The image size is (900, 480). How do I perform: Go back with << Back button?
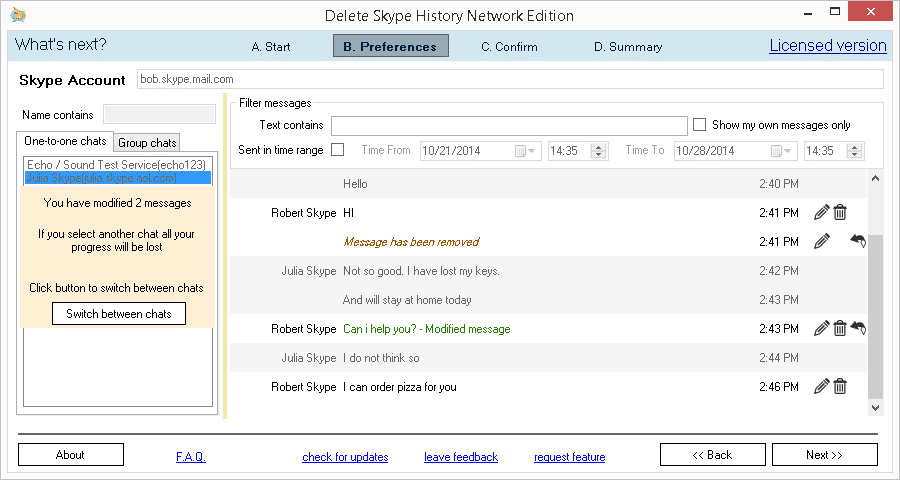[712, 455]
